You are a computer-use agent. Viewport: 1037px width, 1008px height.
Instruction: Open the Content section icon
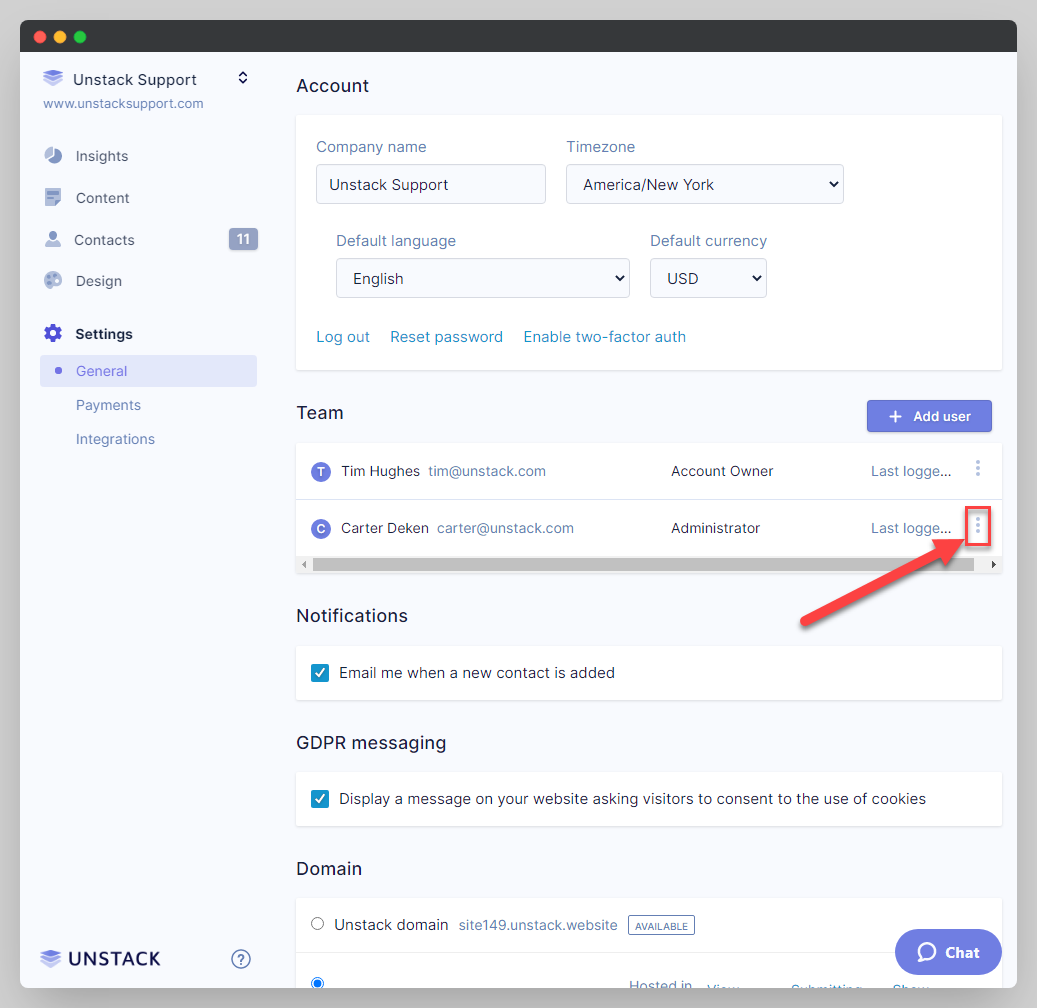(x=53, y=197)
